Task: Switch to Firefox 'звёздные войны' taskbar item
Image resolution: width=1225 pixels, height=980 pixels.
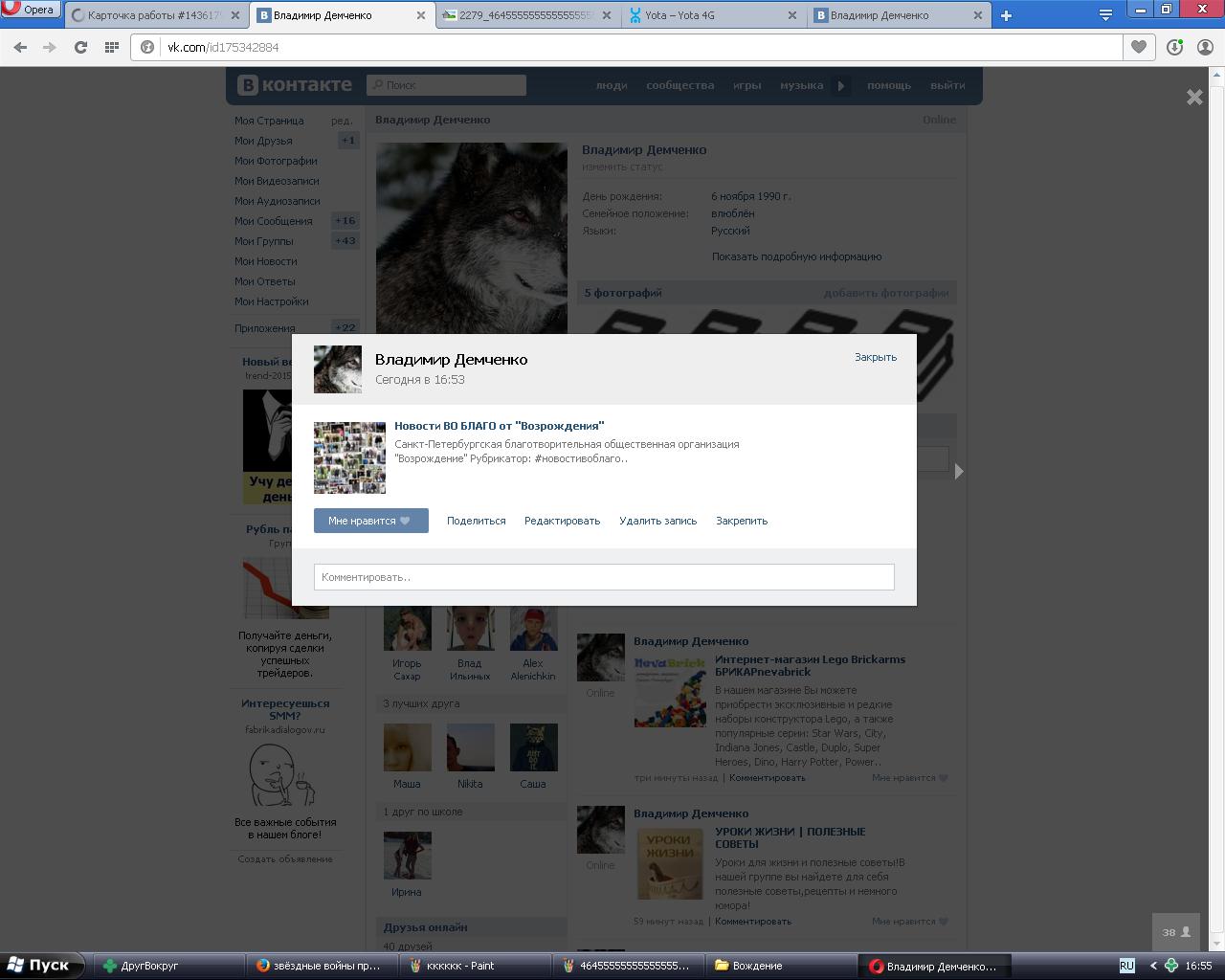Action: (x=322, y=966)
